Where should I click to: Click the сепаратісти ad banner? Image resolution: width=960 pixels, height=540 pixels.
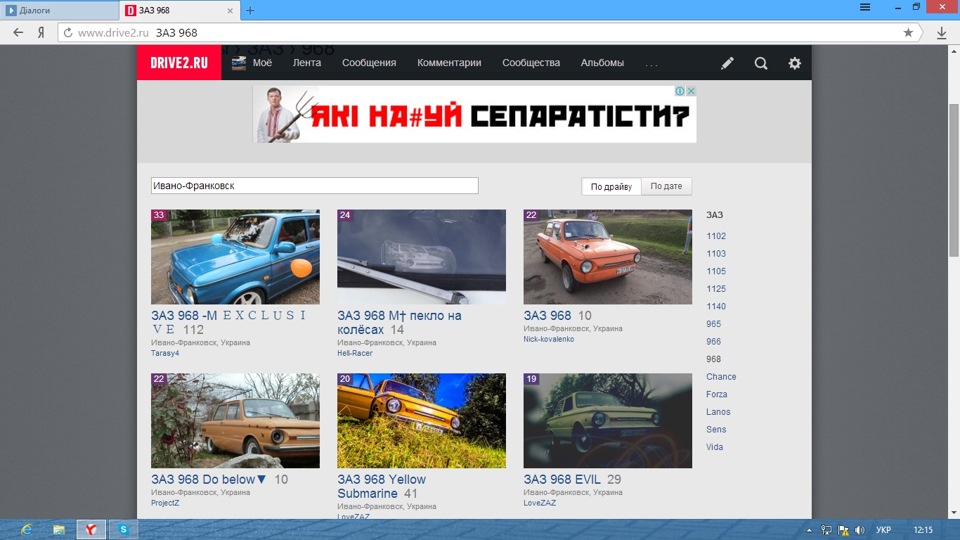pos(474,114)
